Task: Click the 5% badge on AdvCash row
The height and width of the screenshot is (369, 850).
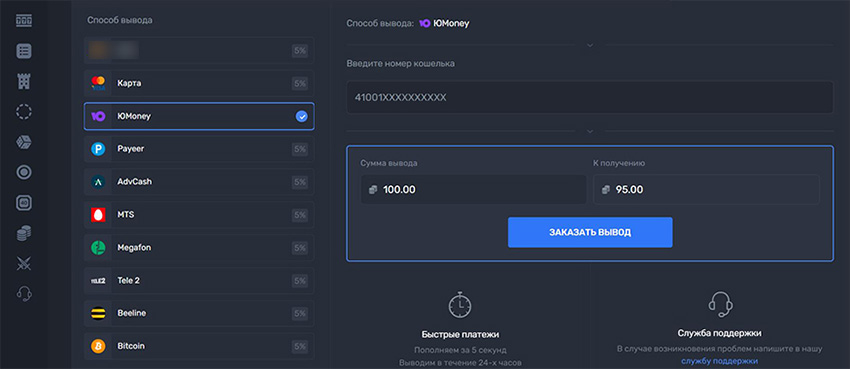Action: click(x=300, y=182)
